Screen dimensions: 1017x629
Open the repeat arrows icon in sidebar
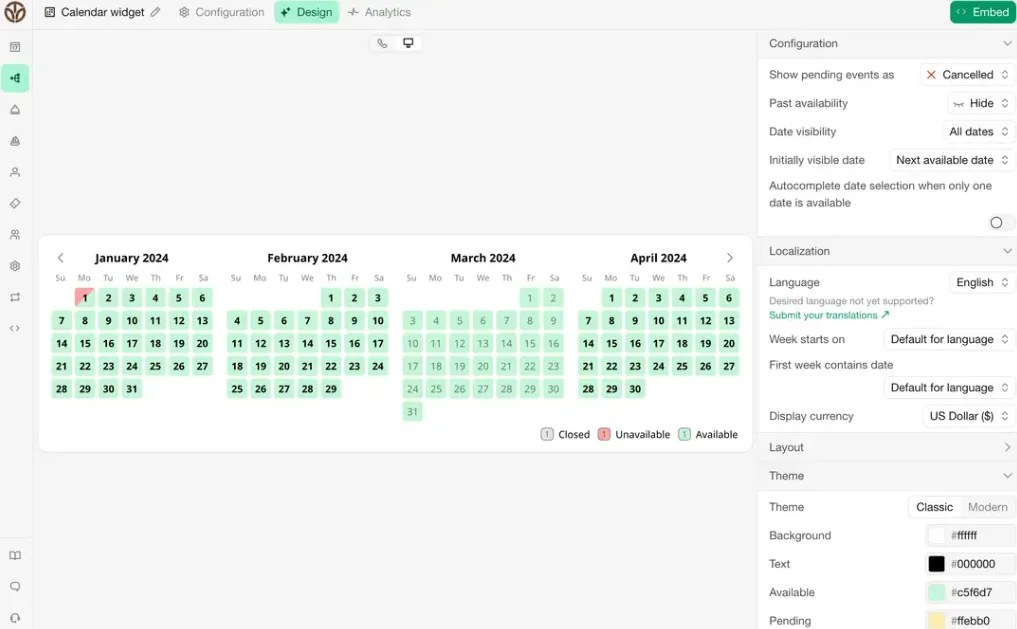click(x=15, y=297)
